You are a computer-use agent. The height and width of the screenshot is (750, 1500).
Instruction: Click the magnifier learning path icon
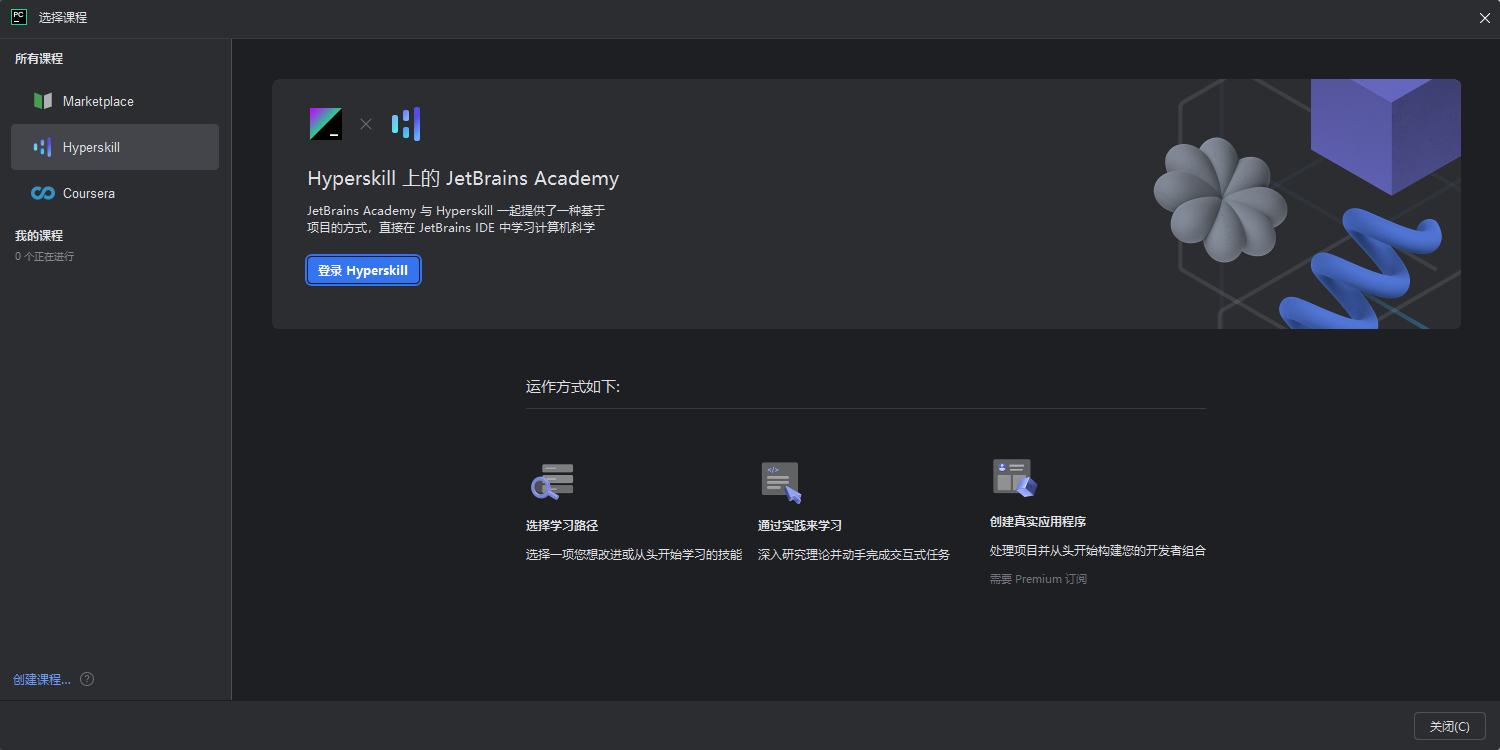551,481
